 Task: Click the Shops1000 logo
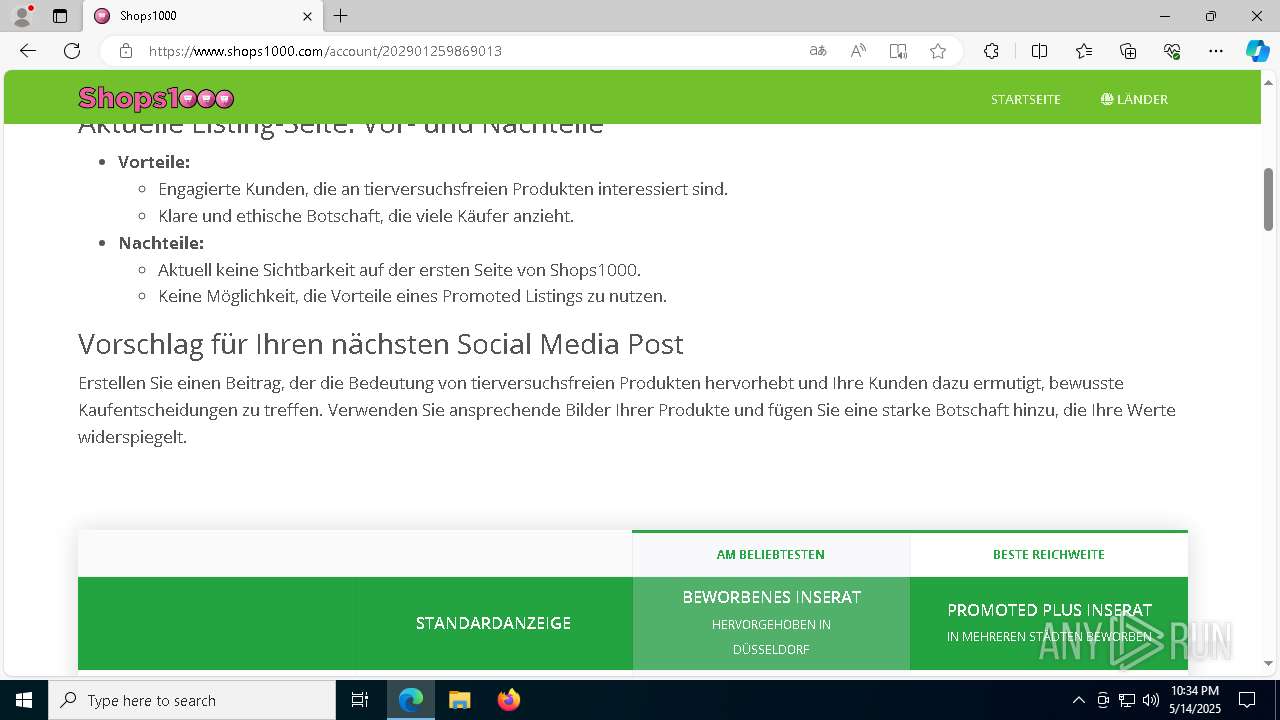click(x=156, y=98)
